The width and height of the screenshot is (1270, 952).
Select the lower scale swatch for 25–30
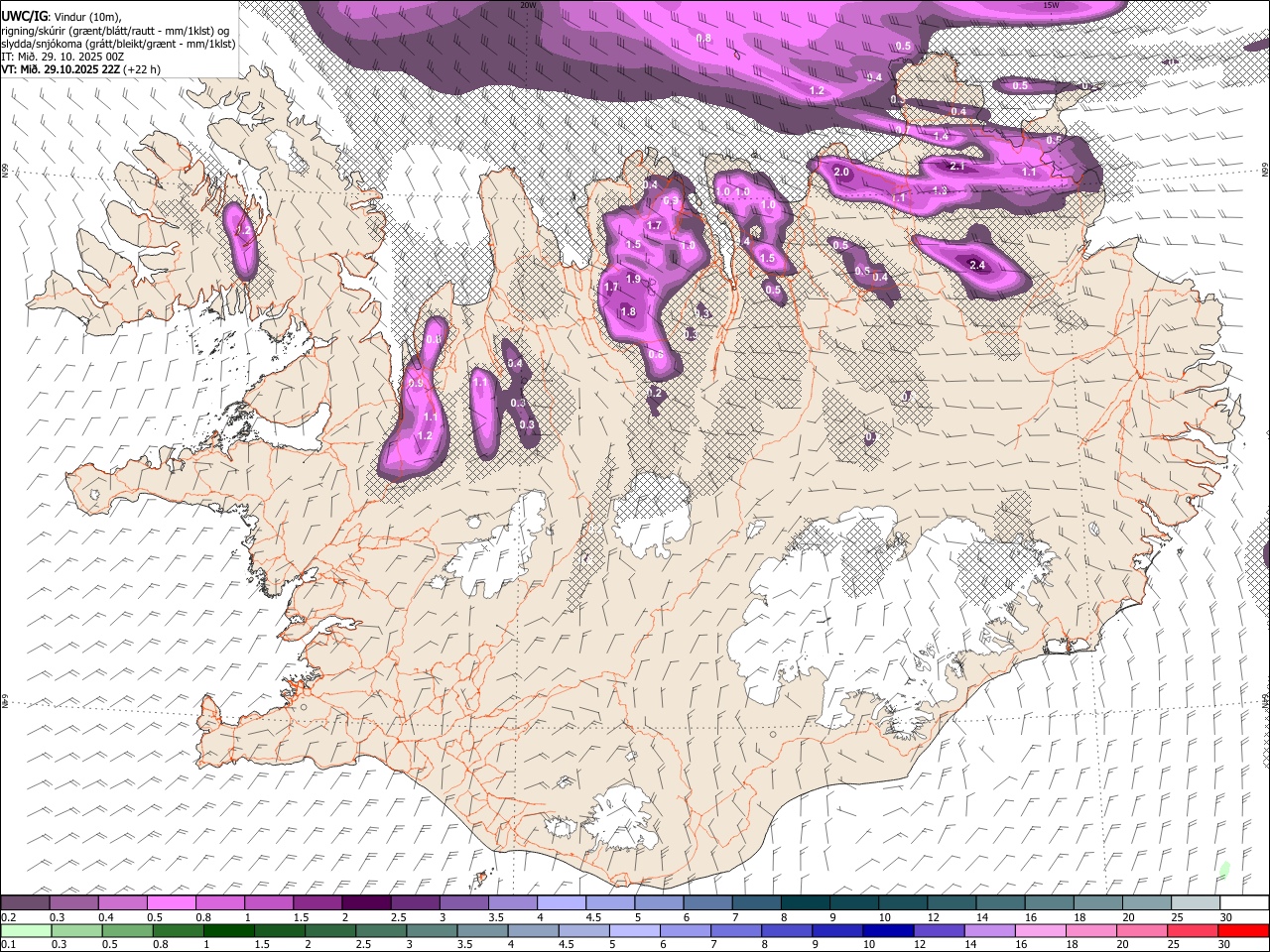pos(1193,930)
